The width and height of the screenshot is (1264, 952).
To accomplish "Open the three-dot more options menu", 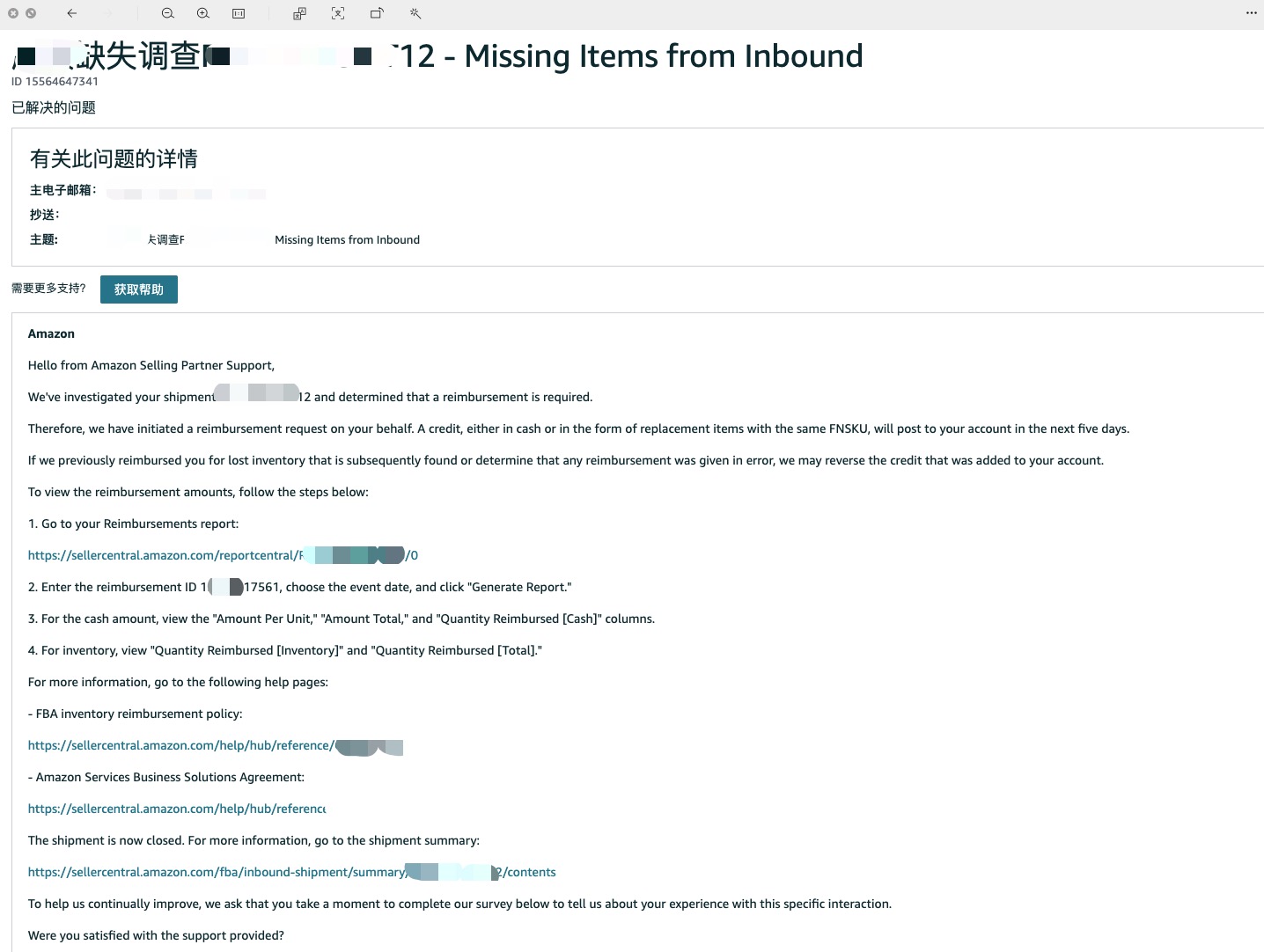I will point(1251,13).
